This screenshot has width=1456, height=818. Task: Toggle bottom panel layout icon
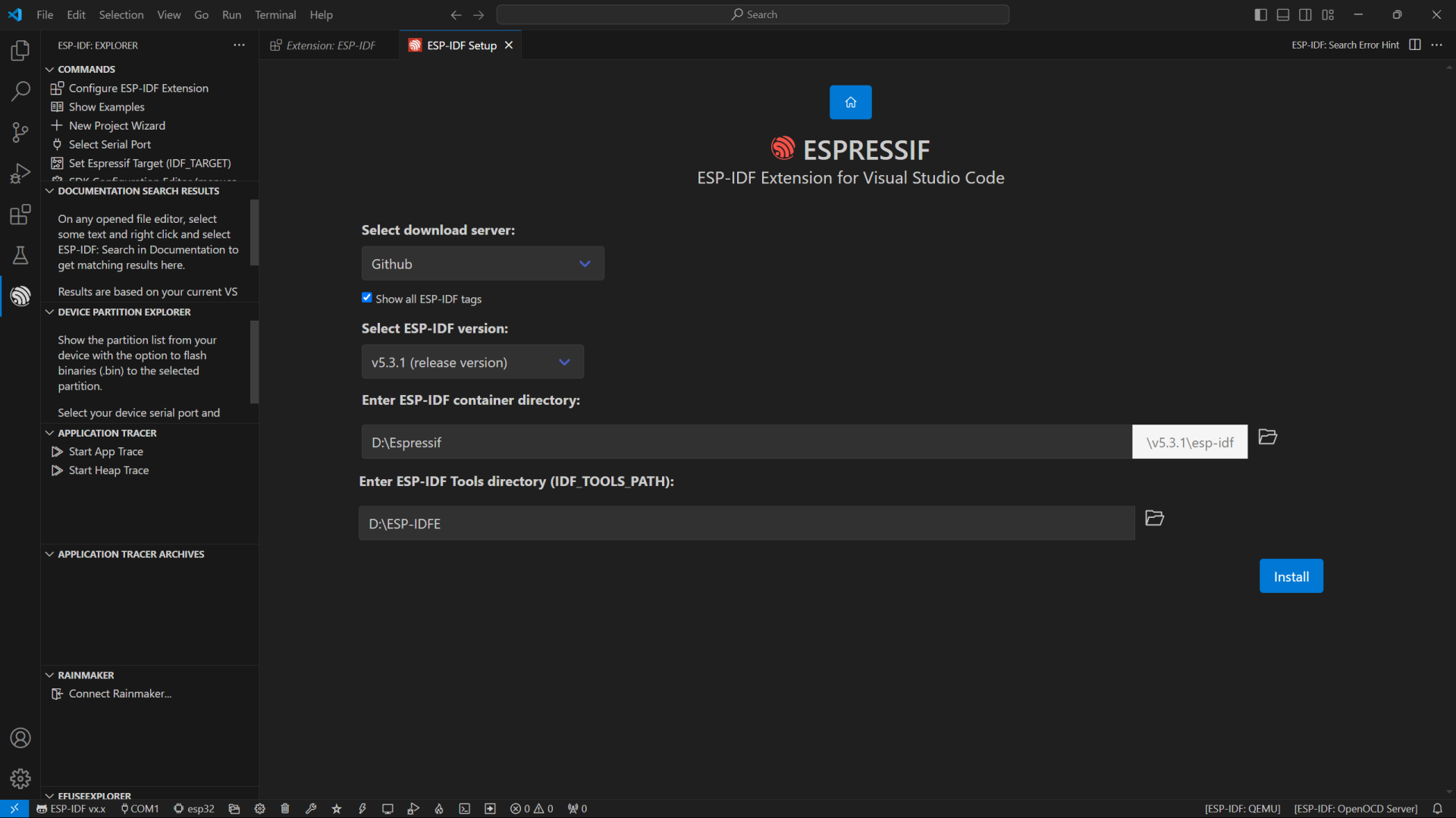[x=1283, y=14]
